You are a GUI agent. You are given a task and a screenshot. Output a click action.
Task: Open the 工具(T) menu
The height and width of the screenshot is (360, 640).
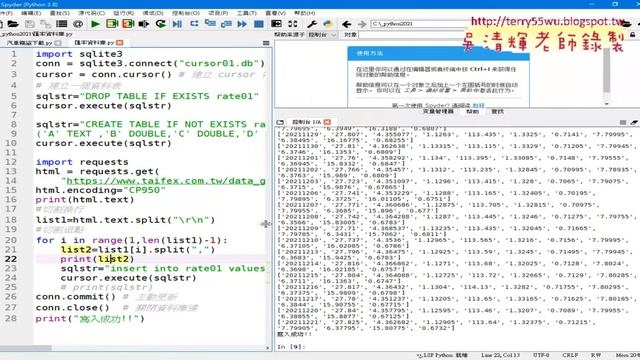[x=247, y=13]
